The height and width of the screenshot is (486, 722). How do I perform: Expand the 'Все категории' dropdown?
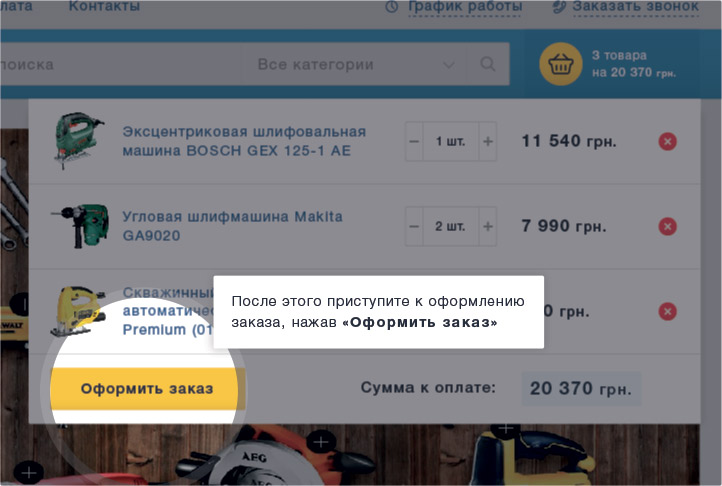point(354,64)
